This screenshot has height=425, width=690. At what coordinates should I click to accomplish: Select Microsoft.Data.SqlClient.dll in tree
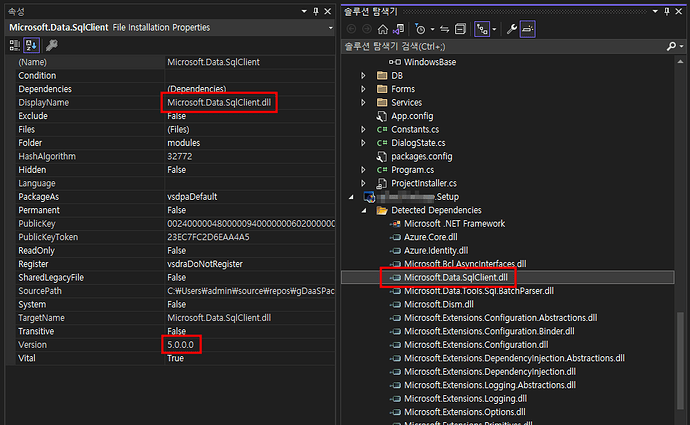pos(456,278)
